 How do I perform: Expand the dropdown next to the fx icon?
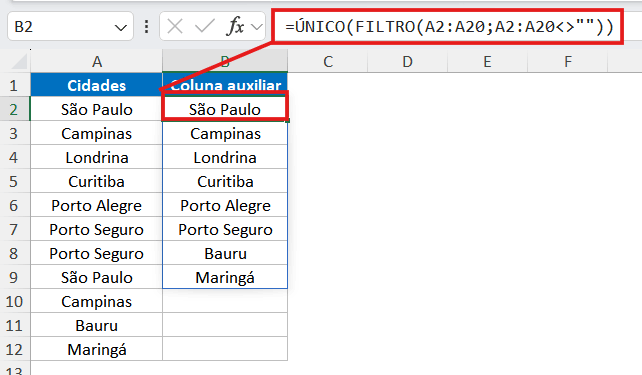(x=257, y=27)
